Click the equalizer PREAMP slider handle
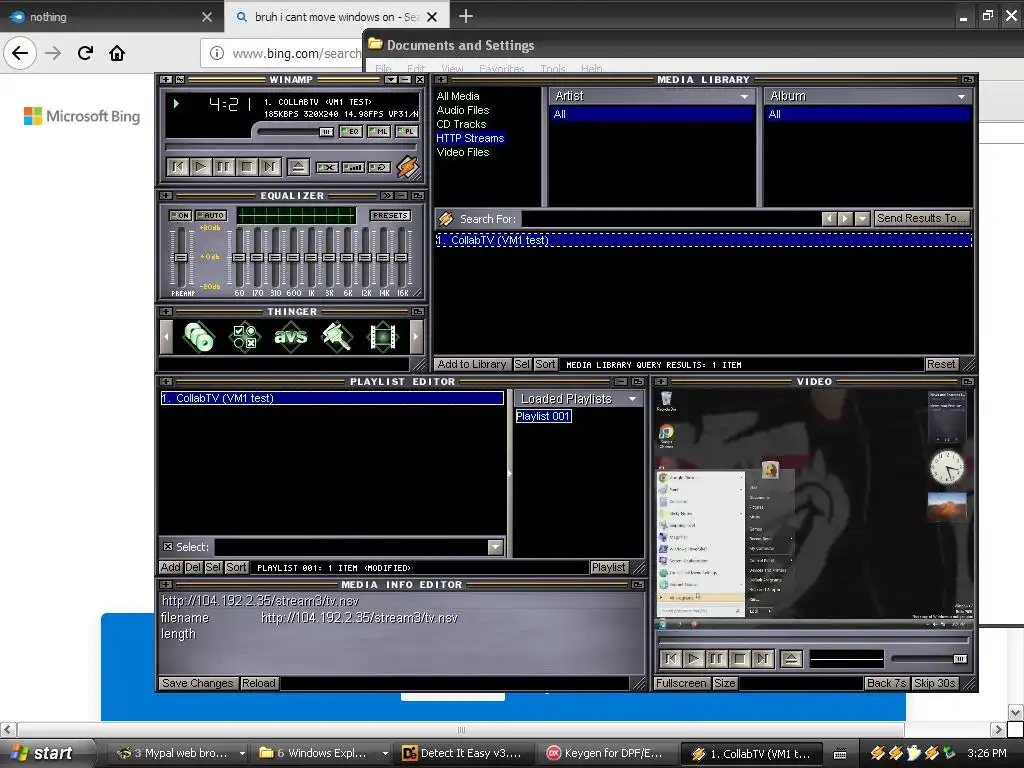 181,257
